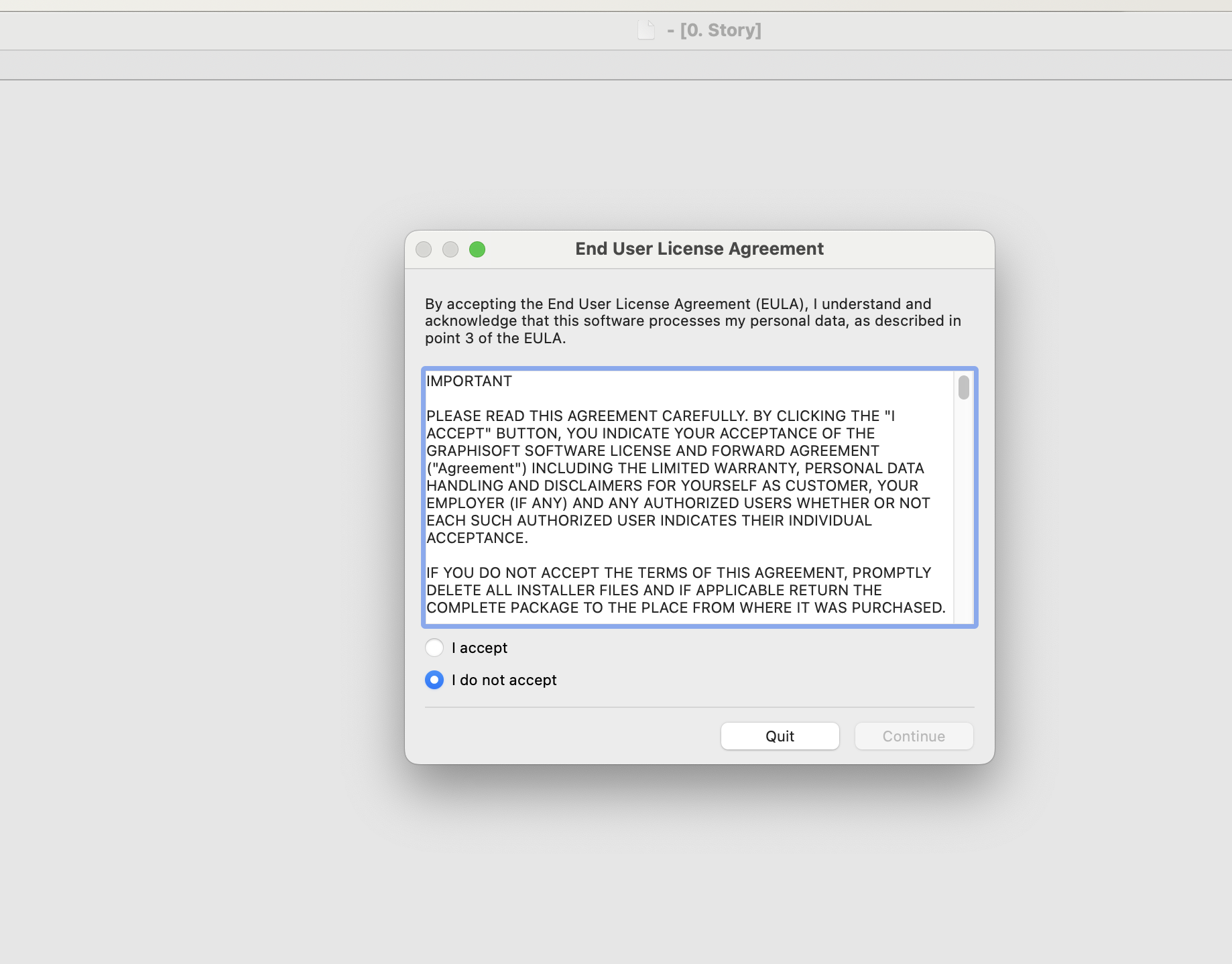Click the green zoom button on EULA dialog
This screenshot has height=964, width=1232.
coord(477,249)
